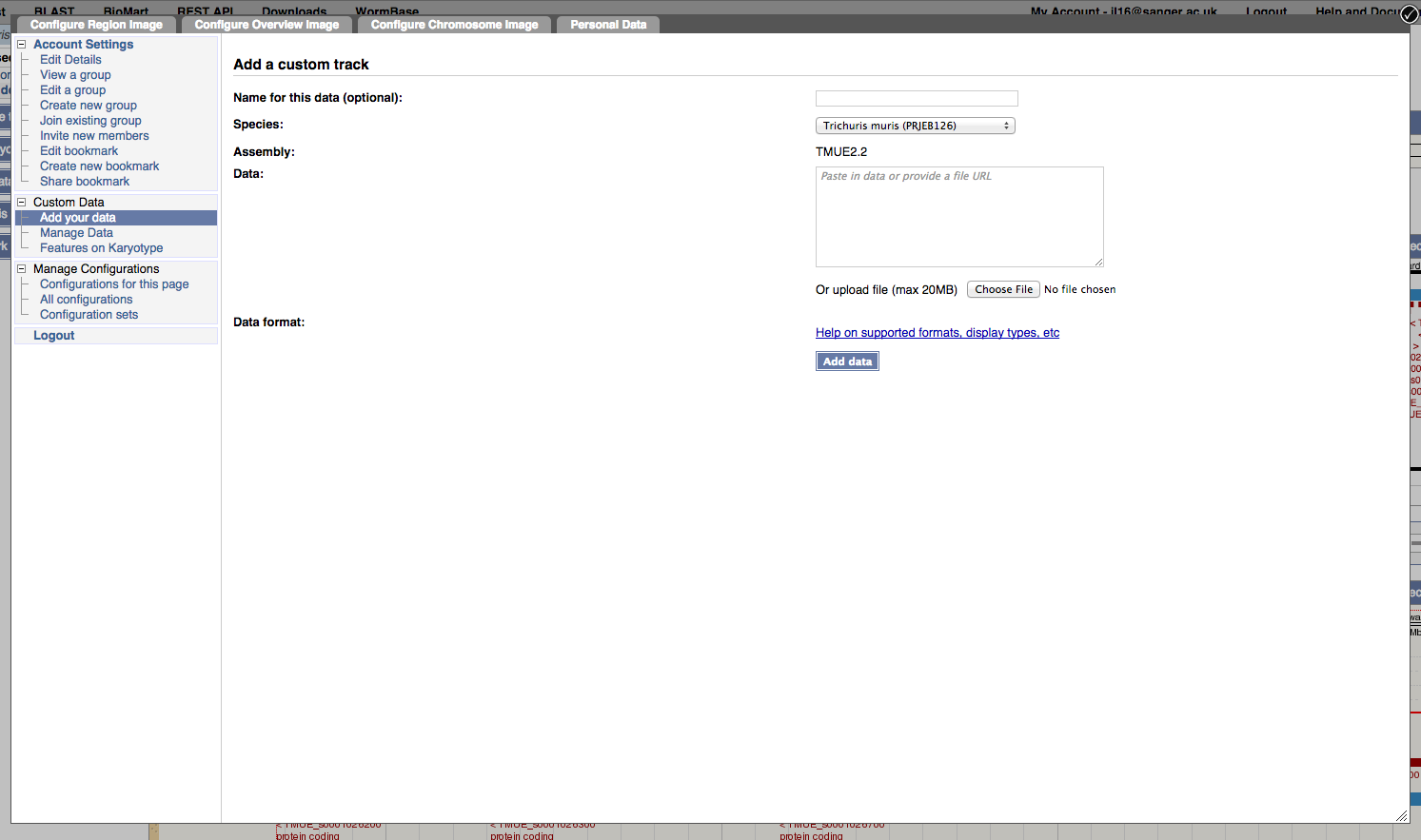Collapse the Custom Data tree section
Viewport: 1421px width, 840px height.
click(21, 203)
